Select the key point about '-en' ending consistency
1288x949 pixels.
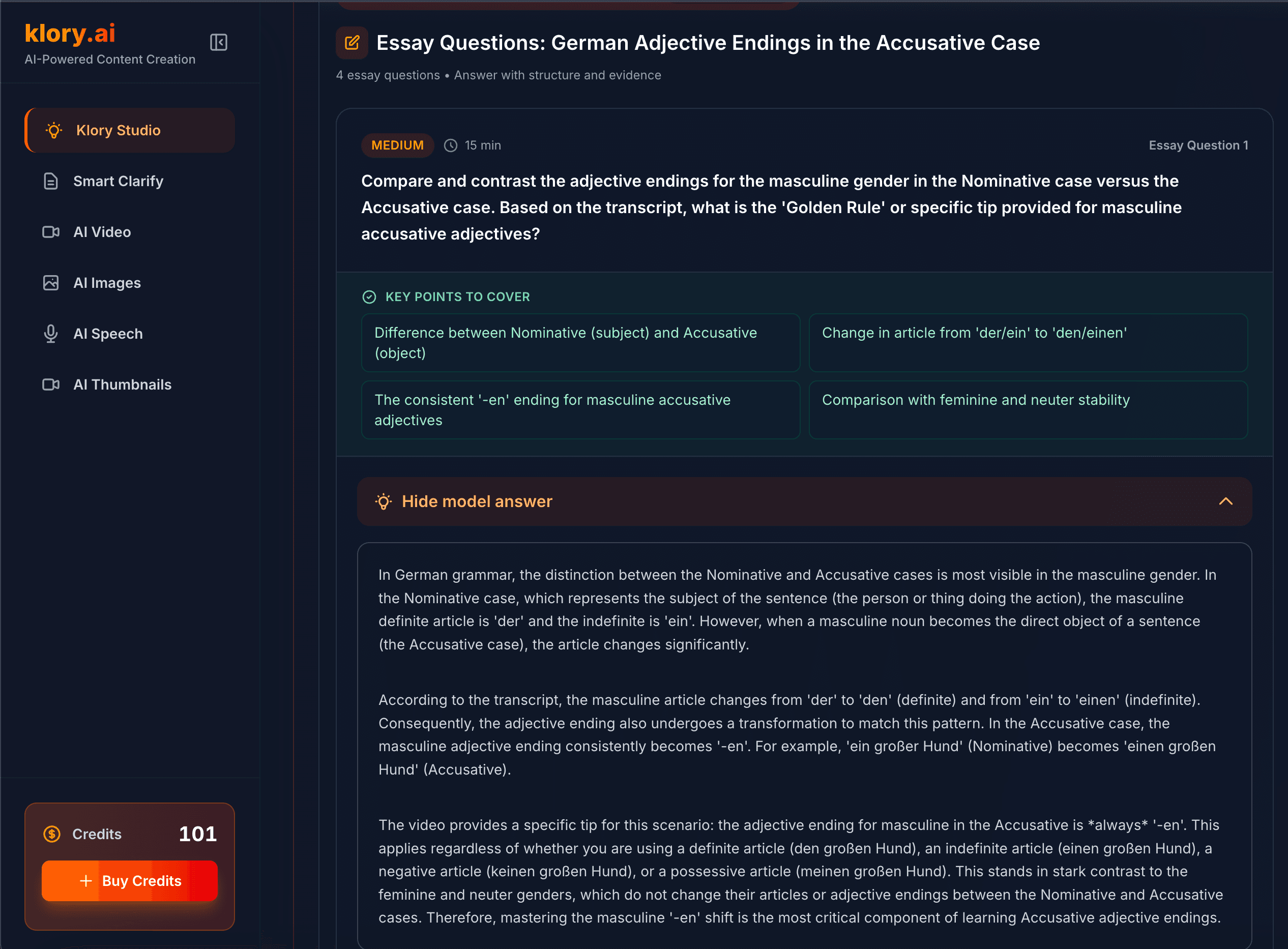[580, 409]
